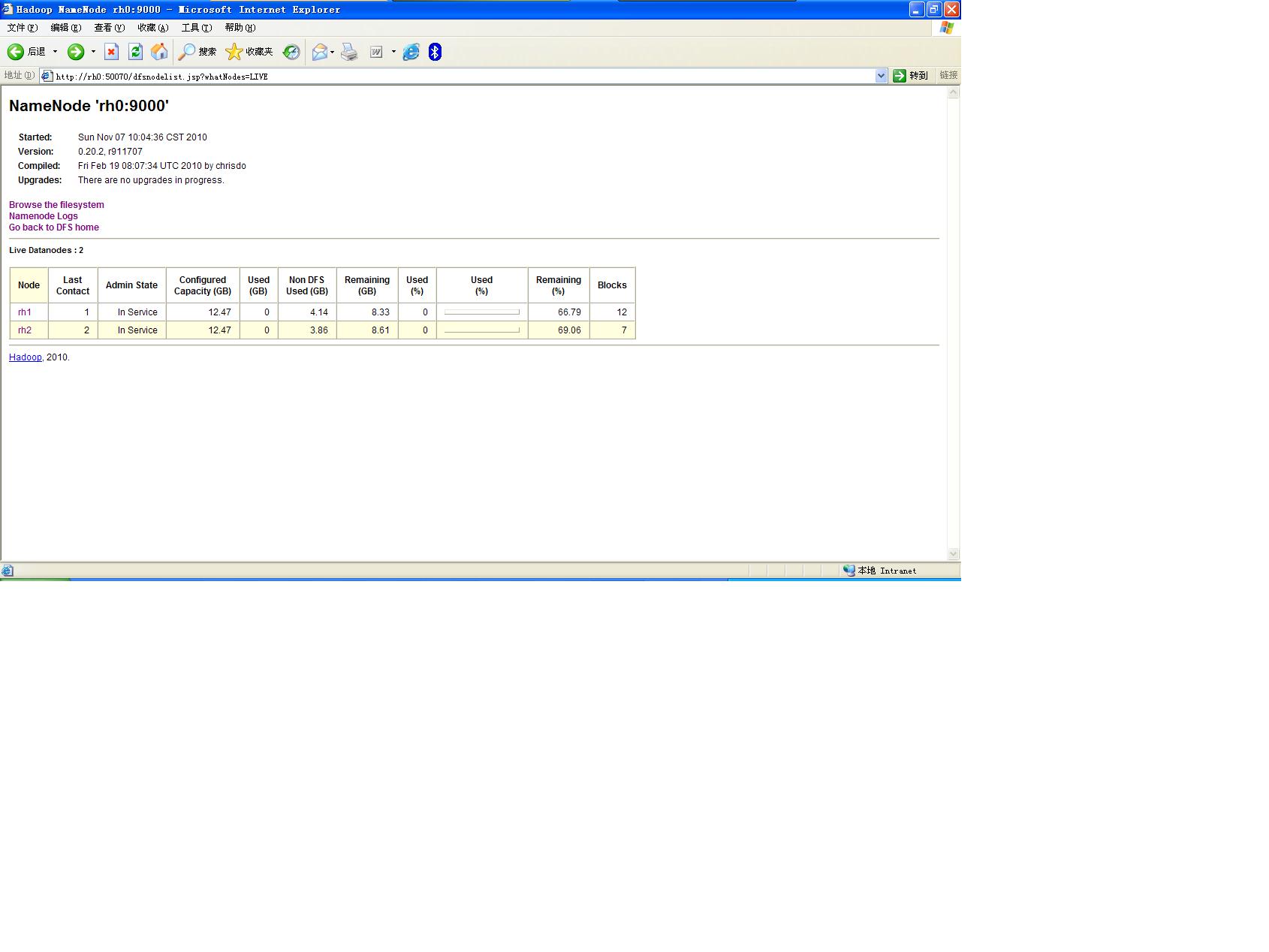The image size is (1269, 952).
Task: Click Configured Capacity (GB) column header
Action: [x=203, y=285]
